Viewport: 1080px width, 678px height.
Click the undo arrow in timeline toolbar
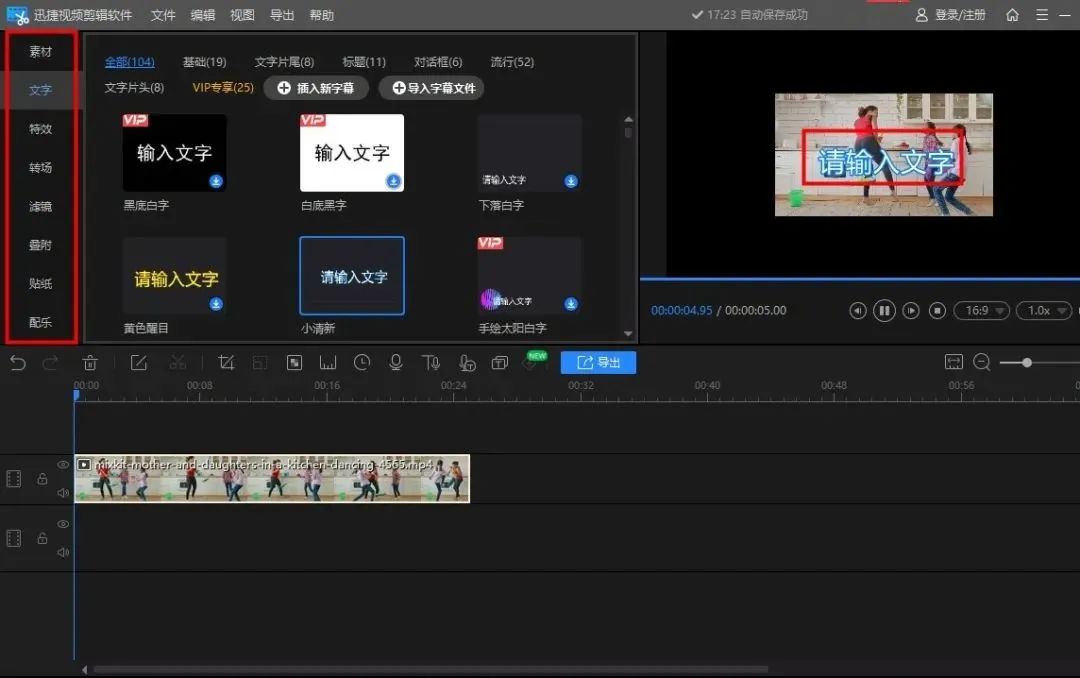point(18,363)
